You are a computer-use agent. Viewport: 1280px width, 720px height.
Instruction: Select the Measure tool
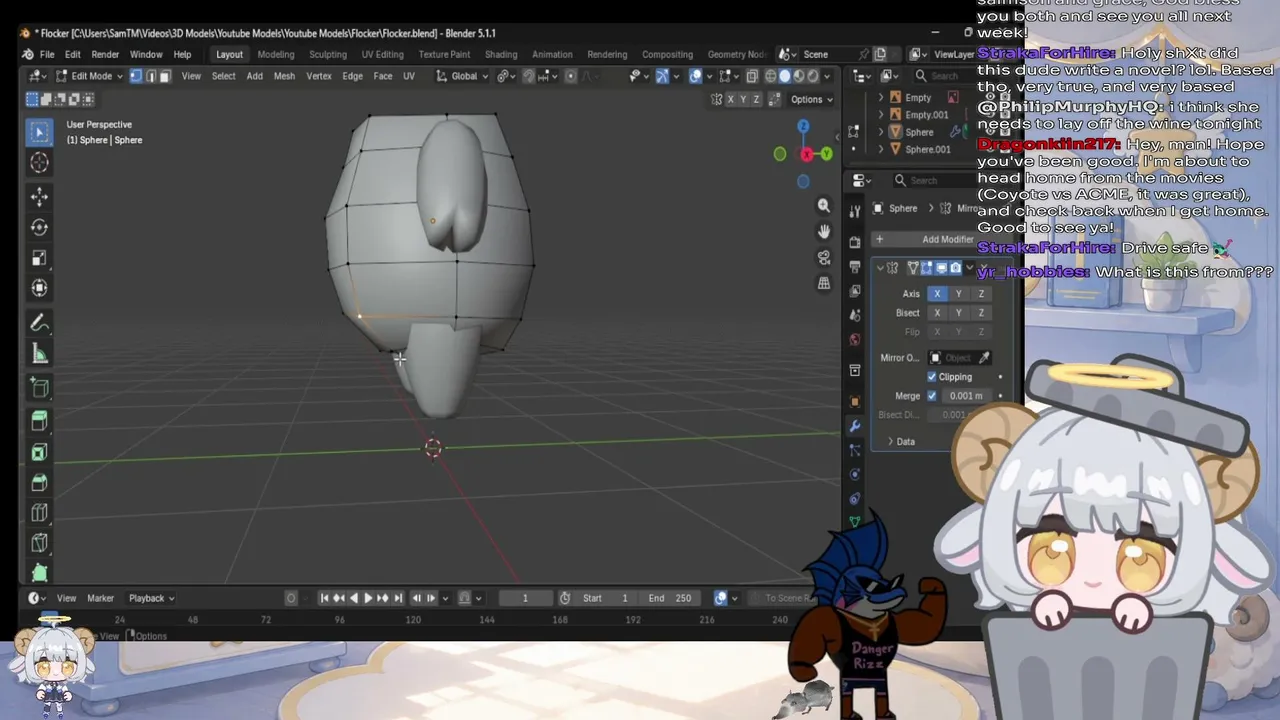[x=39, y=353]
